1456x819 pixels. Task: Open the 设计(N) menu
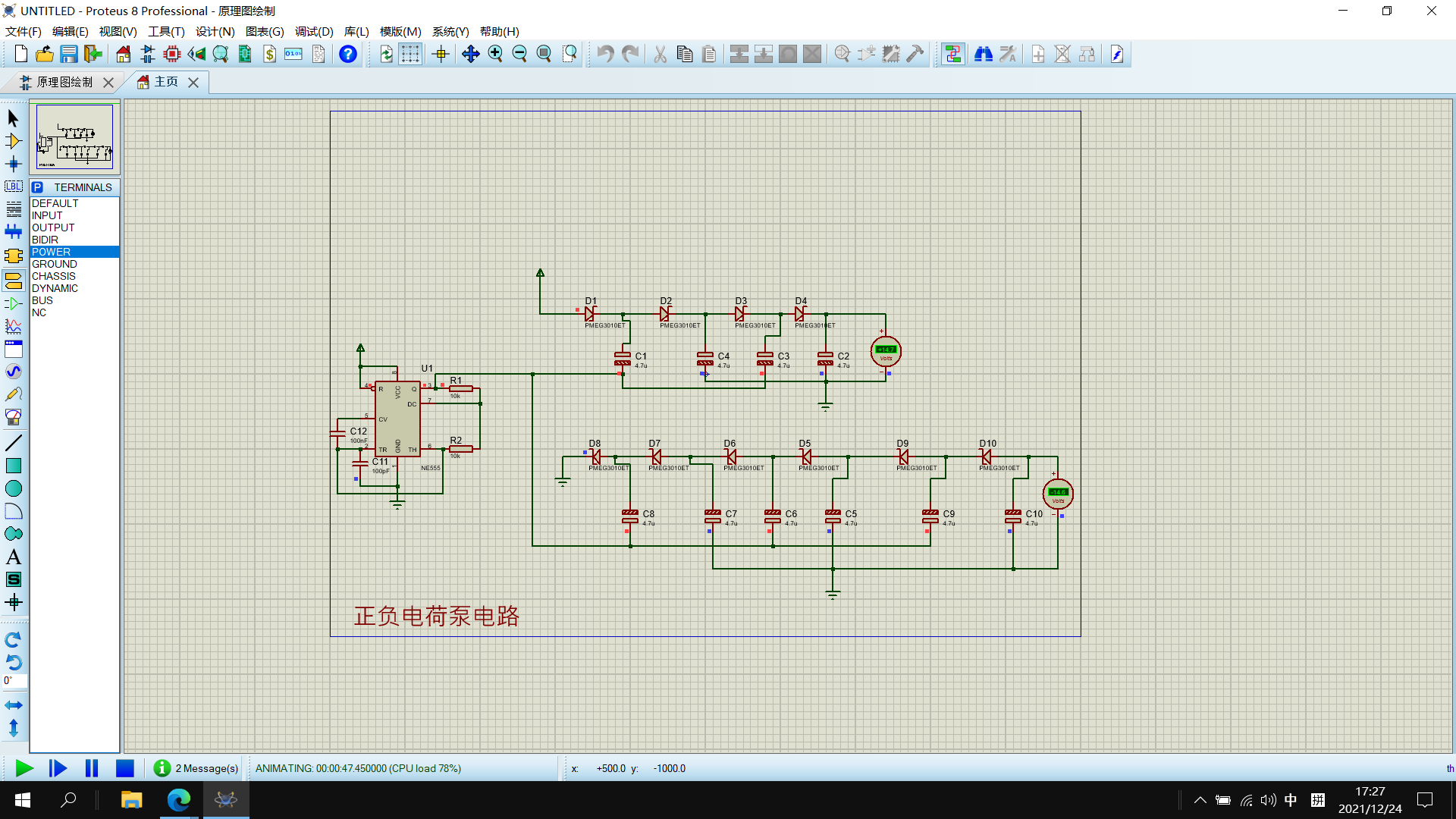coord(215,31)
